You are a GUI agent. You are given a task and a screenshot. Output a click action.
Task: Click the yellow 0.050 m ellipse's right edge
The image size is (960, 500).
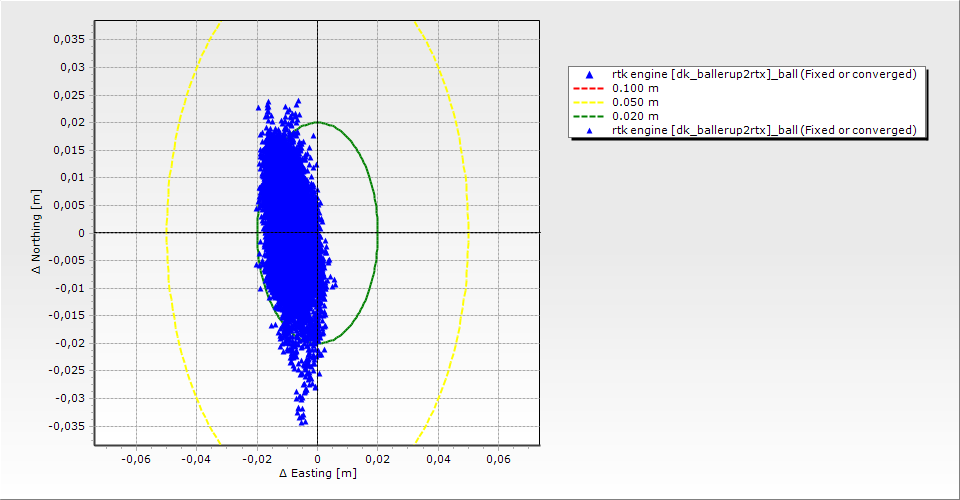pyautogui.click(x=468, y=232)
